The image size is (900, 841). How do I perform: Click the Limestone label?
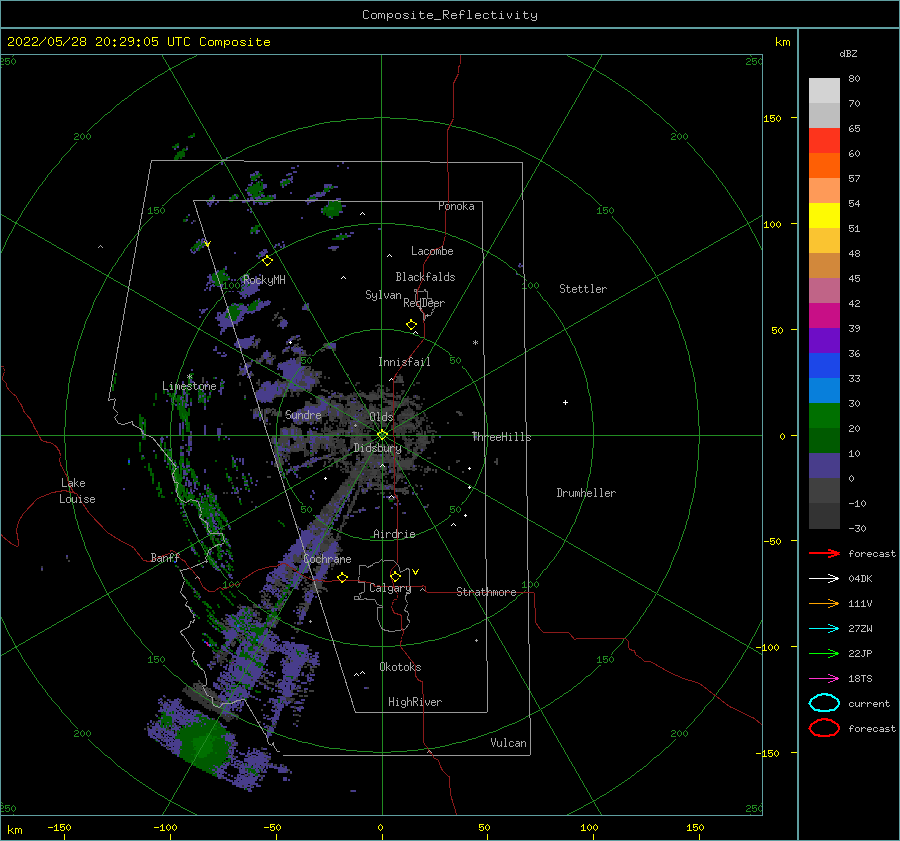tap(189, 386)
